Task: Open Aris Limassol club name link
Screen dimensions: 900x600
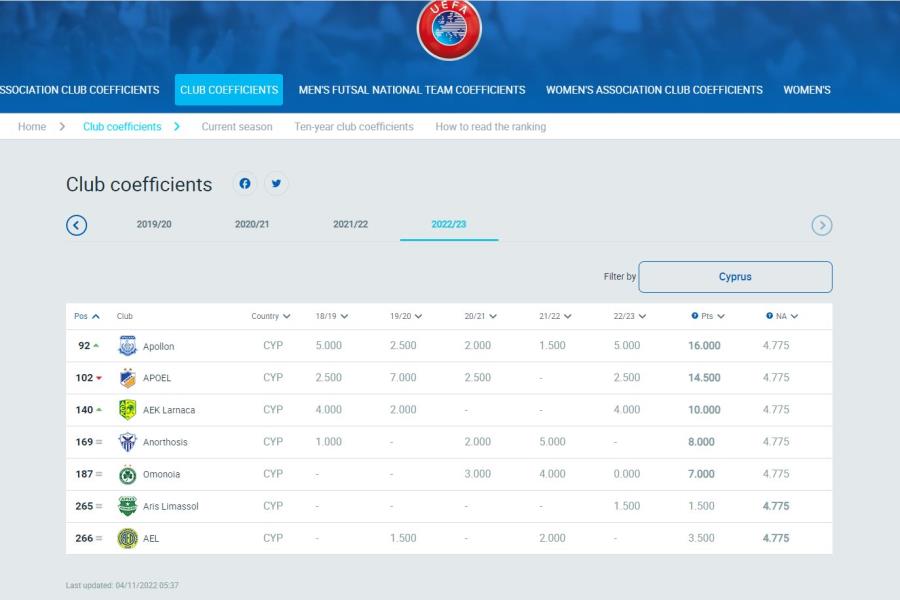Action: 170,506
